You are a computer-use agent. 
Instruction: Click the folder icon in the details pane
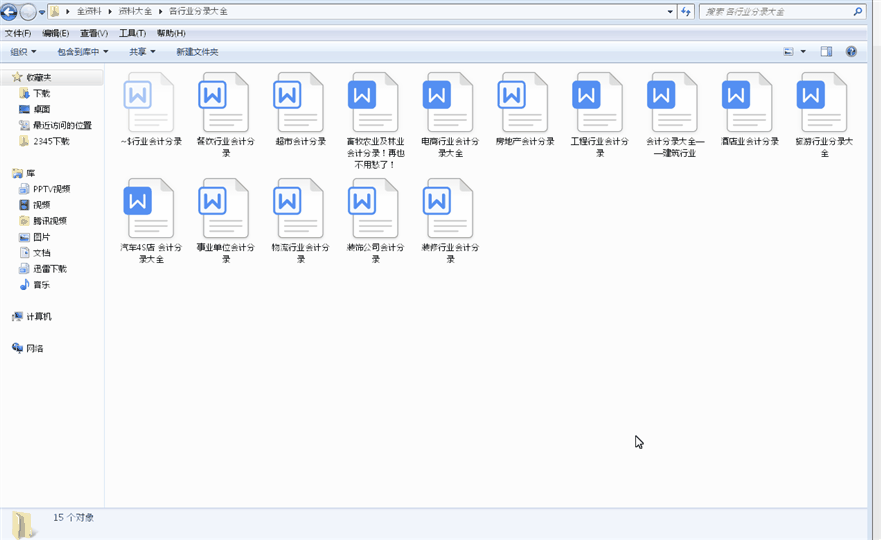point(22,525)
